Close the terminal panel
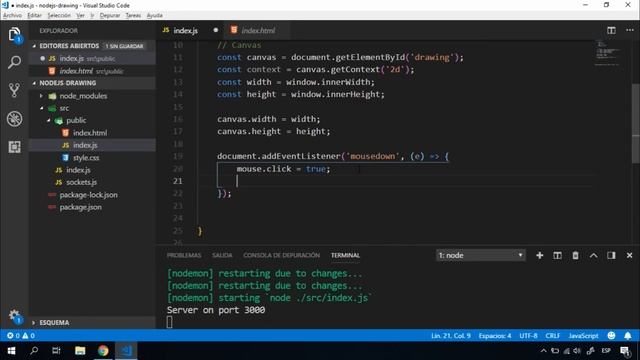640x360 pixels. point(629,255)
